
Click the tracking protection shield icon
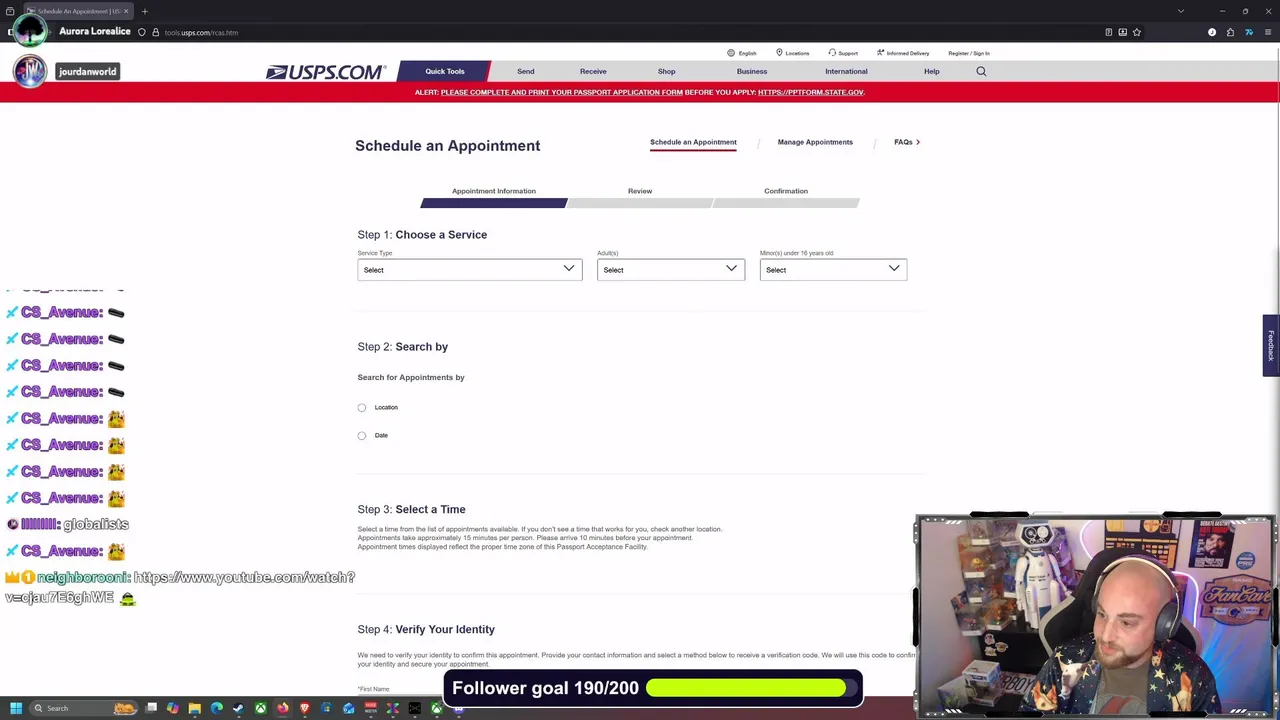pyautogui.click(x=142, y=32)
